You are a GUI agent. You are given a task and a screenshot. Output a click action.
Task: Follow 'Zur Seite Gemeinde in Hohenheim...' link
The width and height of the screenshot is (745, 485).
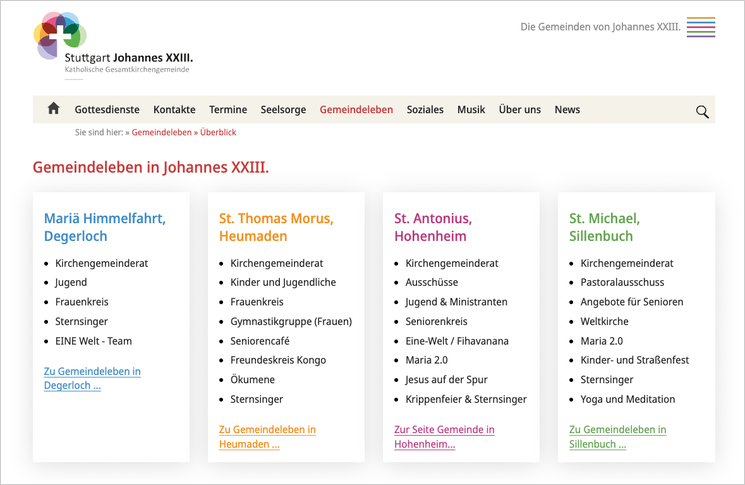click(444, 437)
